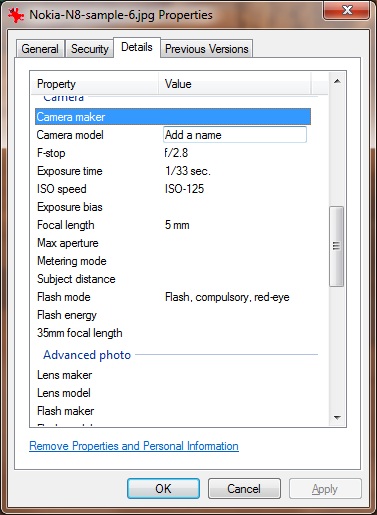Screen dimensions: 377x515
Task: Click the Property column header
Action: [95, 84]
